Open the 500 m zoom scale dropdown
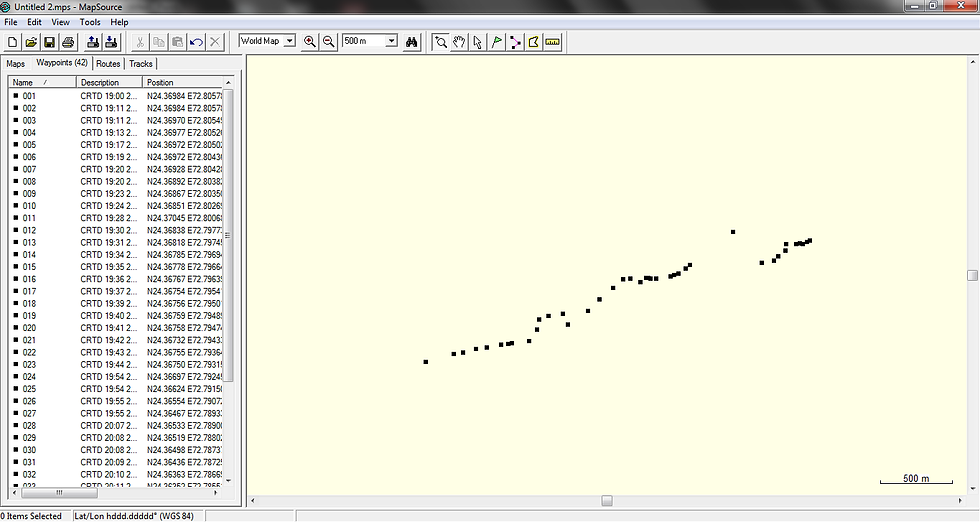This screenshot has height=522, width=980. coord(391,41)
